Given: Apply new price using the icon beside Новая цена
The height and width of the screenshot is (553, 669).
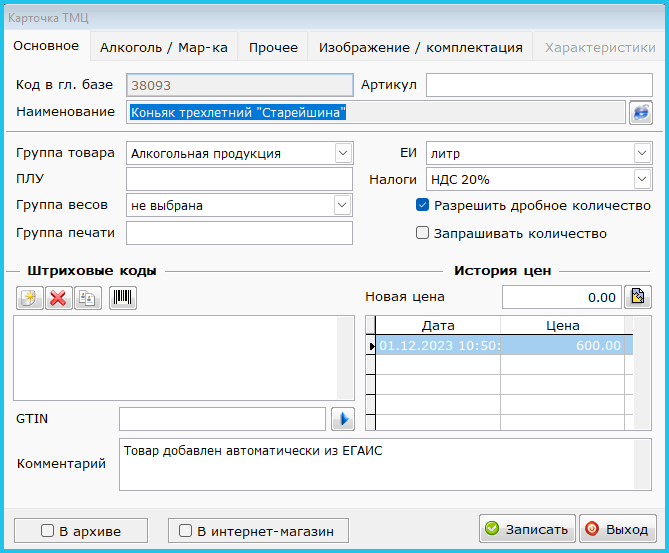Looking at the screenshot, I should (x=638, y=297).
